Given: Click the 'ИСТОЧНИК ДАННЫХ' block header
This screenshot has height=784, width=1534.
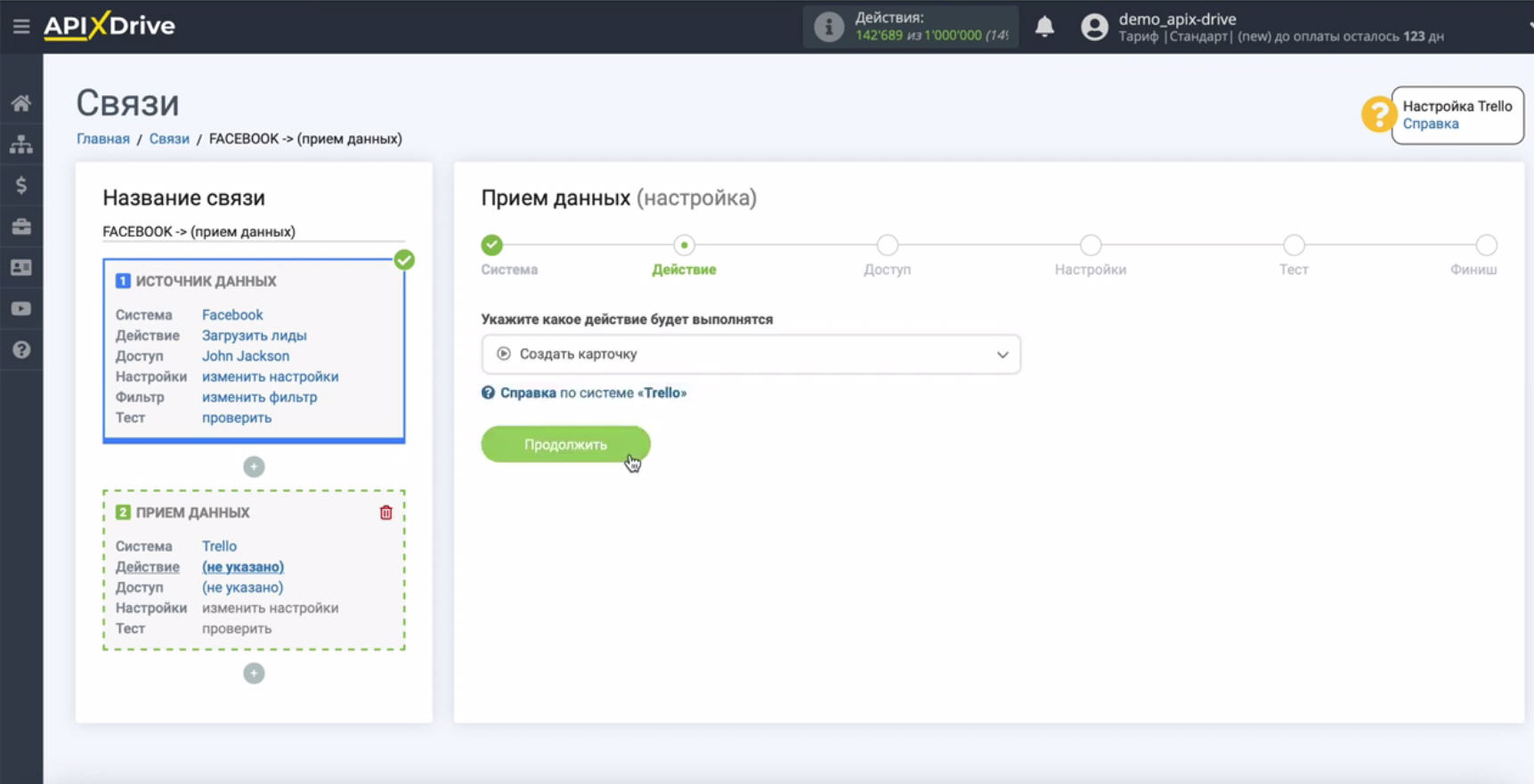Looking at the screenshot, I should [206, 281].
